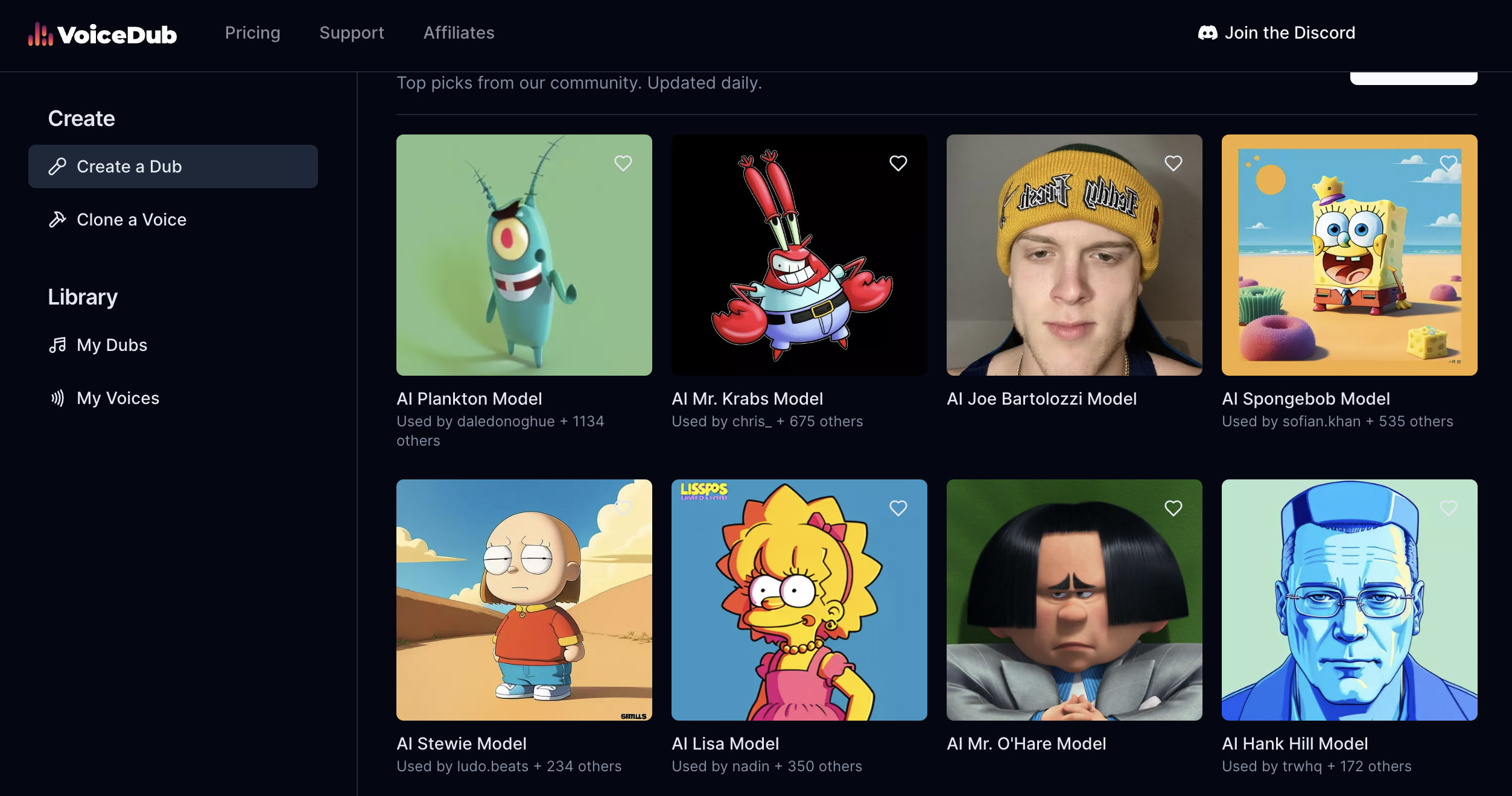The image size is (1512, 796).
Task: Click 'Used by nadin + 350 others'
Action: [767, 766]
